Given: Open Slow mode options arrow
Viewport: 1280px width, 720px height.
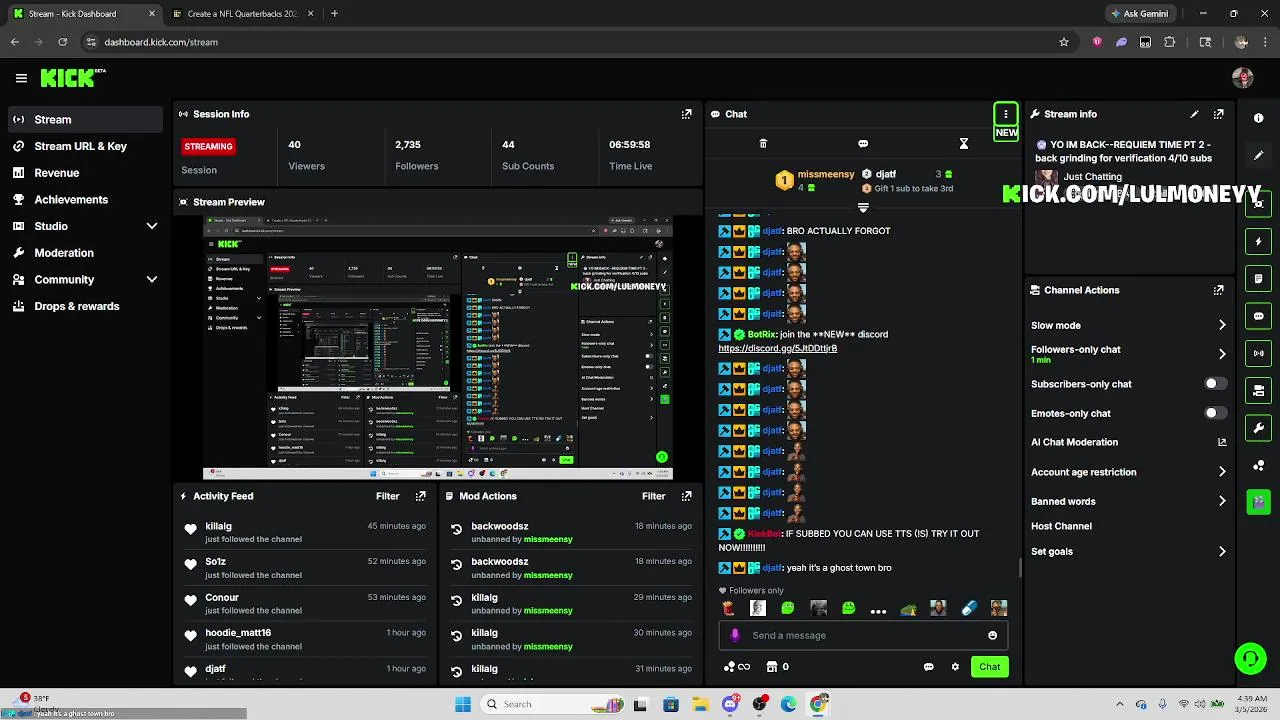Looking at the screenshot, I should [1222, 325].
